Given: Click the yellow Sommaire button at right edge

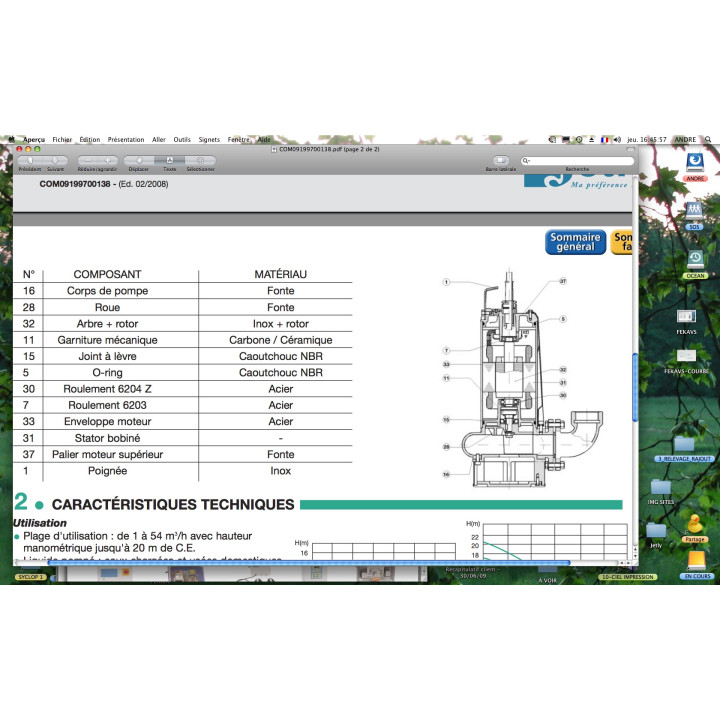Looking at the screenshot, I should (x=622, y=242).
